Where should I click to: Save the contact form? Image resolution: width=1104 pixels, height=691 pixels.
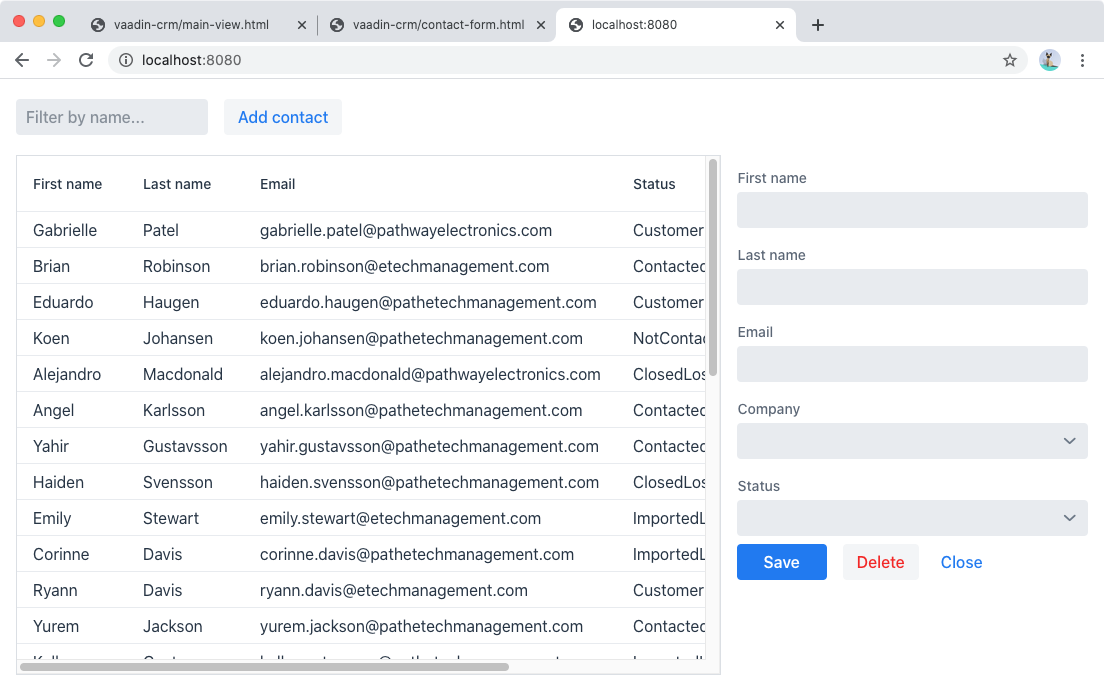coord(781,562)
